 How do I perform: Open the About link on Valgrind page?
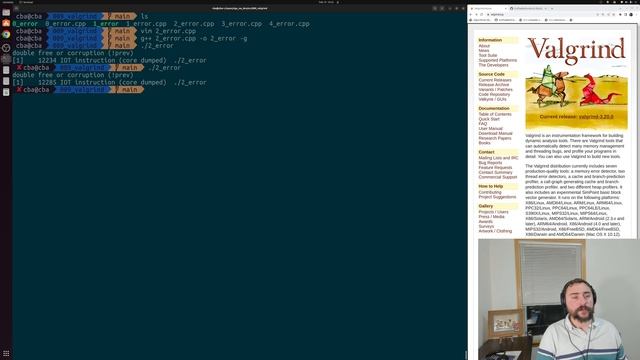(x=484, y=46)
